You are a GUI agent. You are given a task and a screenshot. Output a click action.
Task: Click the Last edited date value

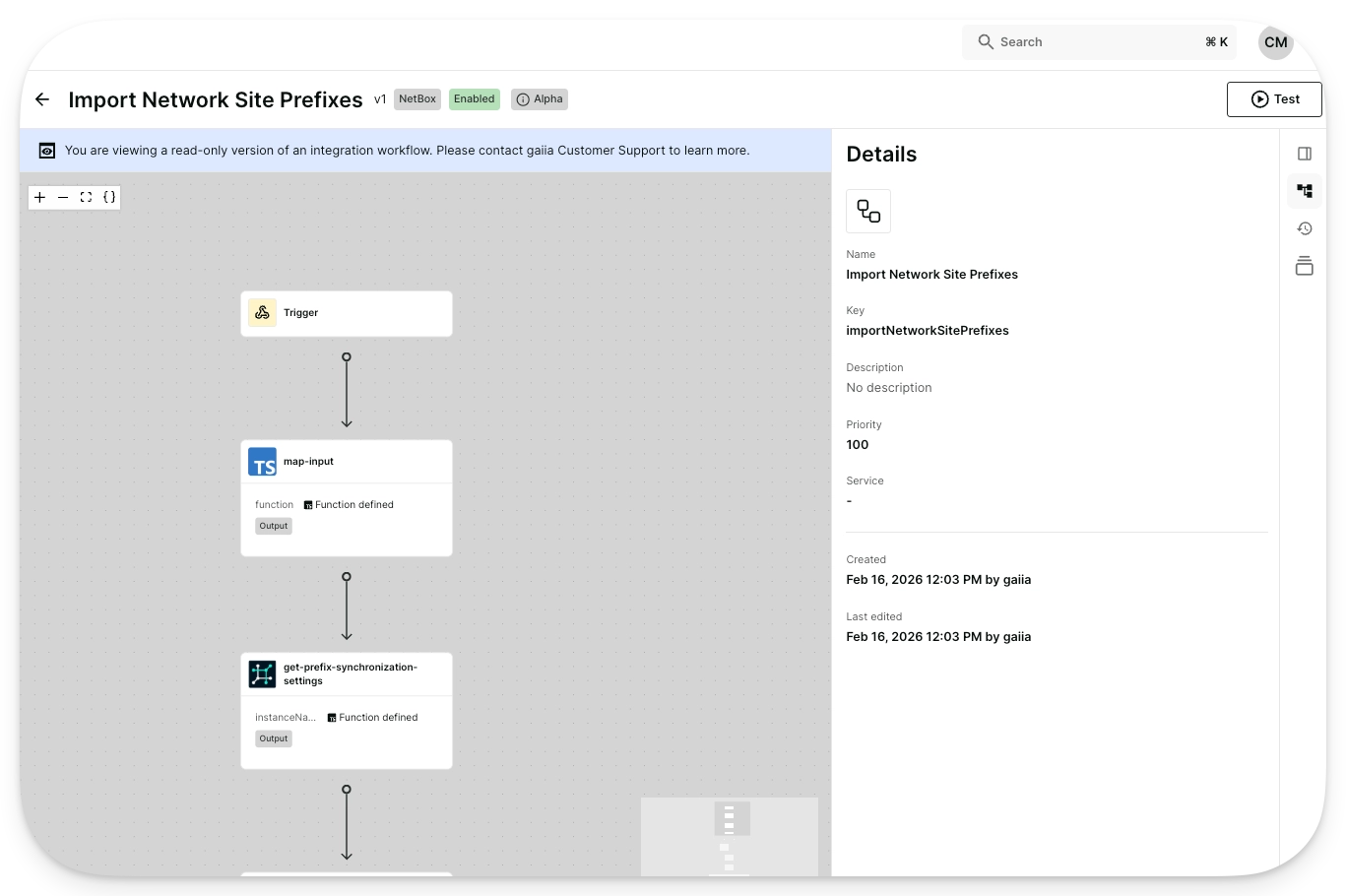(938, 637)
